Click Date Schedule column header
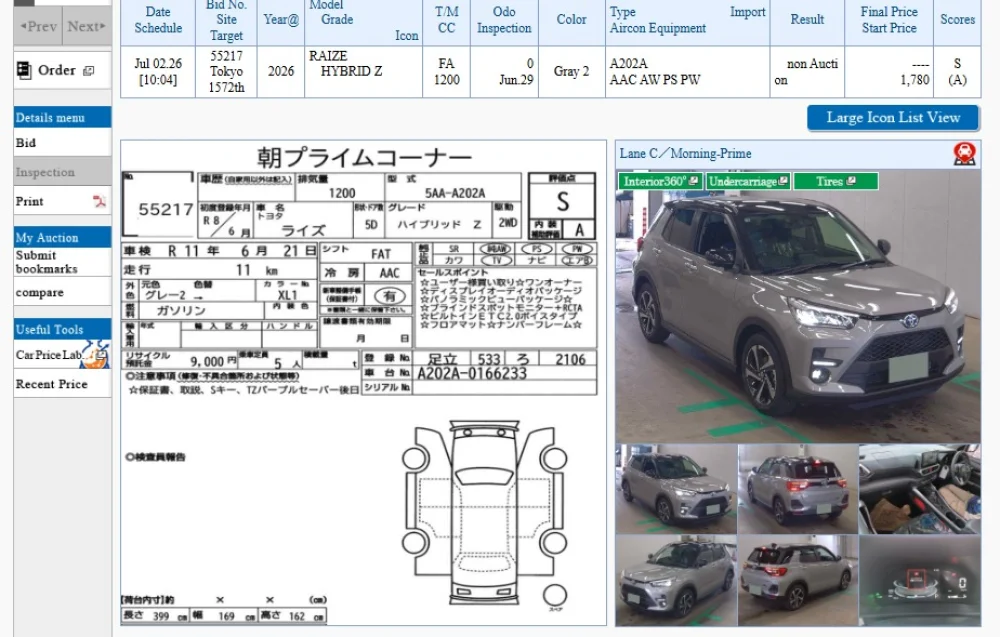 [158, 20]
